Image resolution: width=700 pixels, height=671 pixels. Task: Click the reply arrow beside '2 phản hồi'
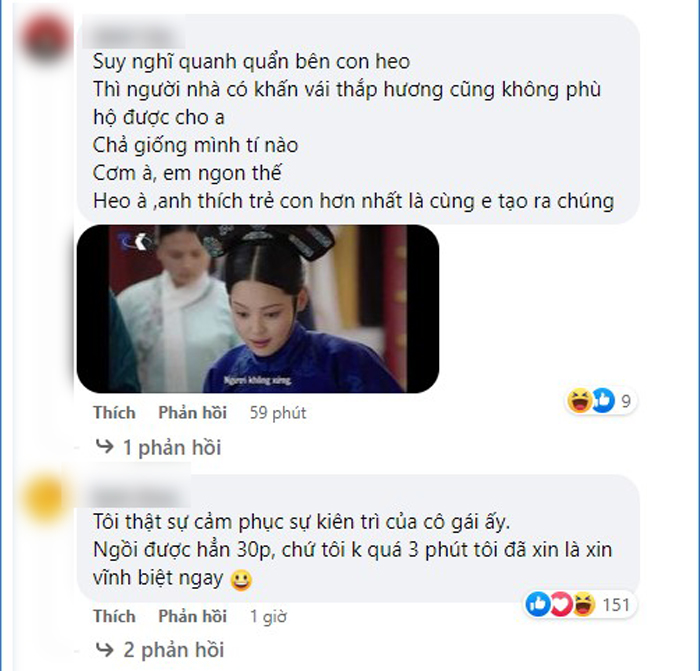click(x=104, y=650)
